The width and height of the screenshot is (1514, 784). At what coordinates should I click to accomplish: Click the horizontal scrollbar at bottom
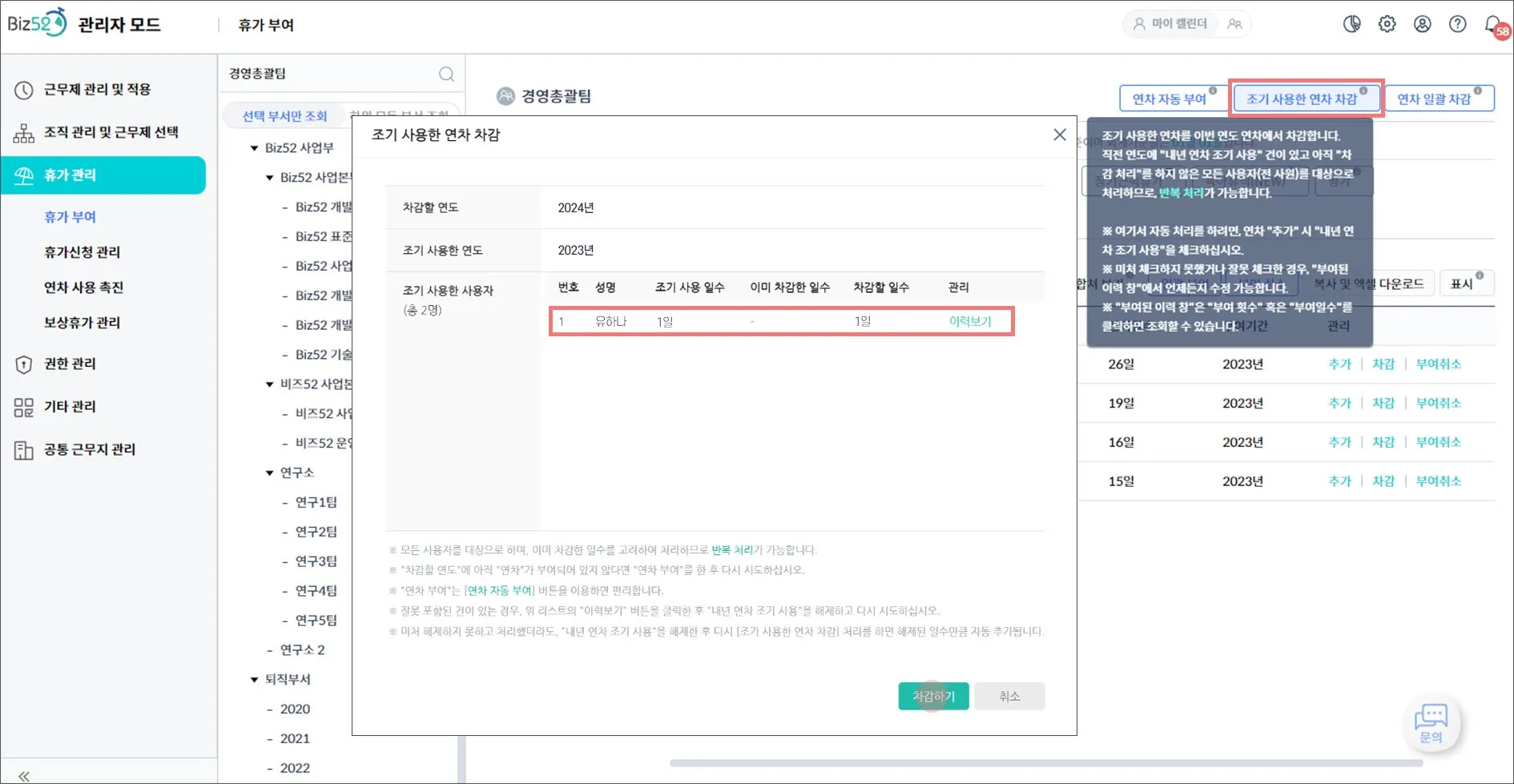click(x=1046, y=763)
